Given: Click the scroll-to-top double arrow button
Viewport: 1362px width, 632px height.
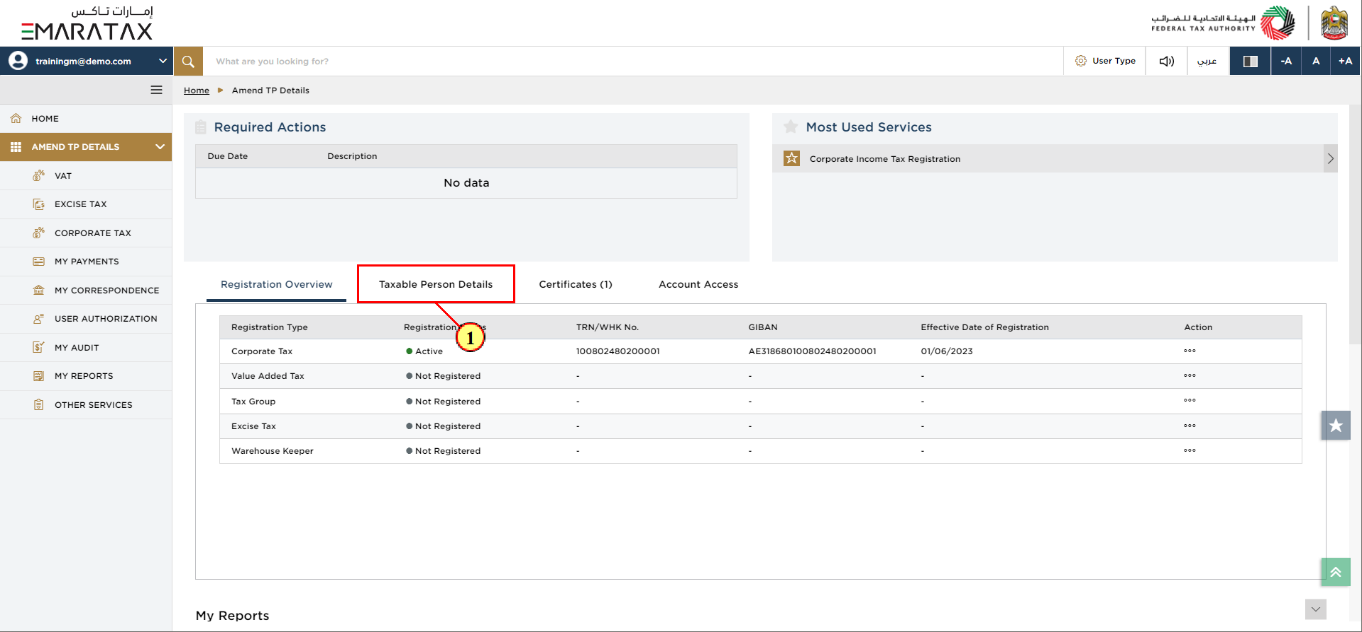Looking at the screenshot, I should point(1336,572).
